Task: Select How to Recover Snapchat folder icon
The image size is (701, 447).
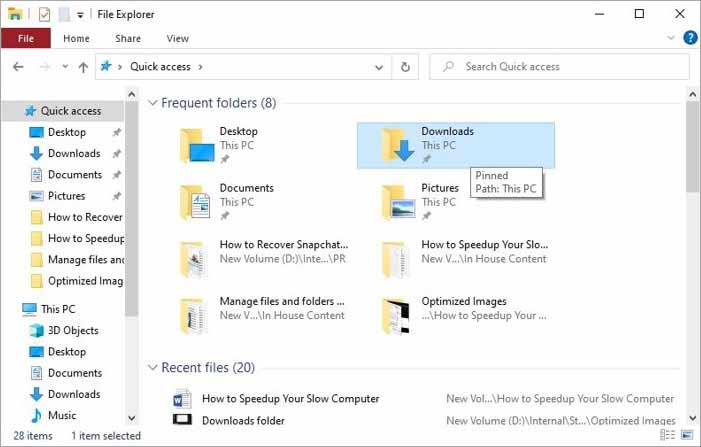Action: pos(194,259)
